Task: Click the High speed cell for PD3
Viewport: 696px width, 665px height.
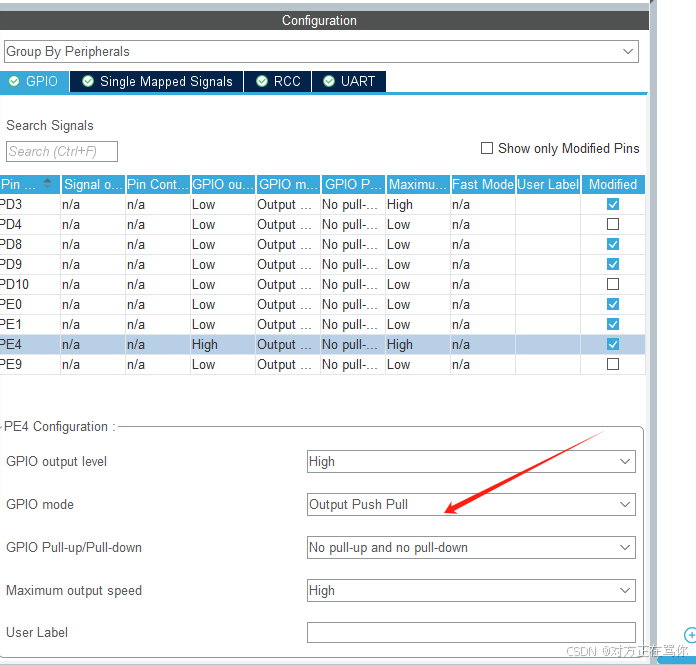Action: coord(418,204)
